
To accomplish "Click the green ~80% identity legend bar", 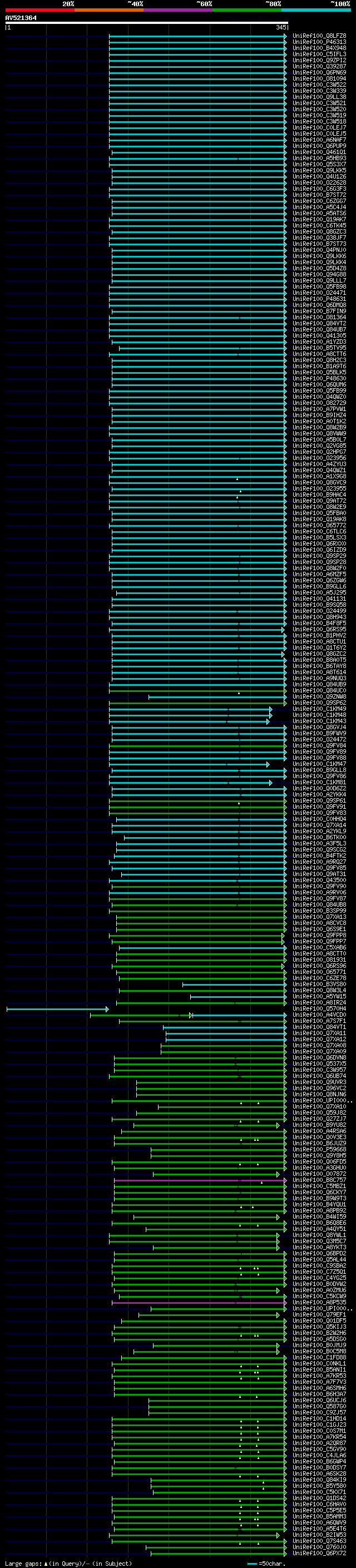I will coord(247,10).
